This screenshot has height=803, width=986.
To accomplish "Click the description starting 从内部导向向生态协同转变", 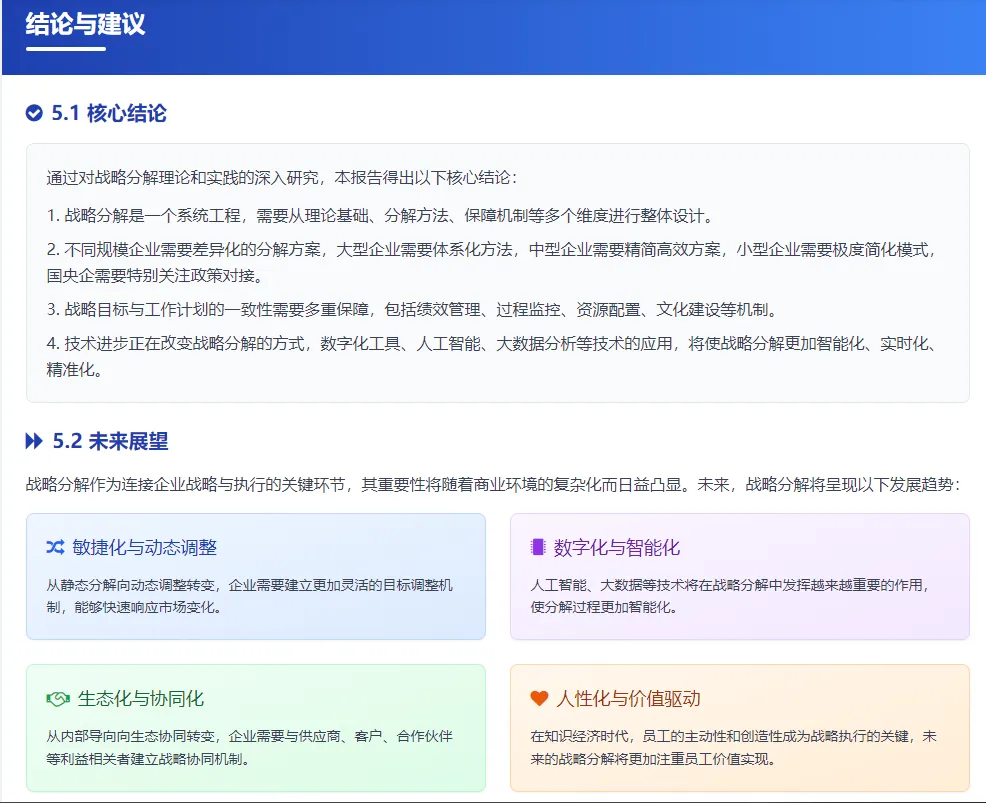I will coord(250,748).
